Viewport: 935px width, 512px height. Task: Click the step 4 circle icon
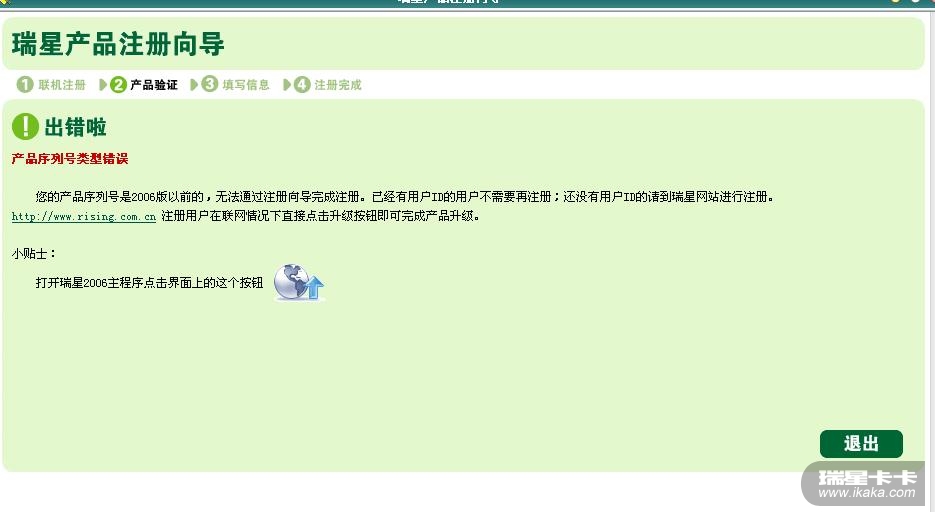click(302, 85)
